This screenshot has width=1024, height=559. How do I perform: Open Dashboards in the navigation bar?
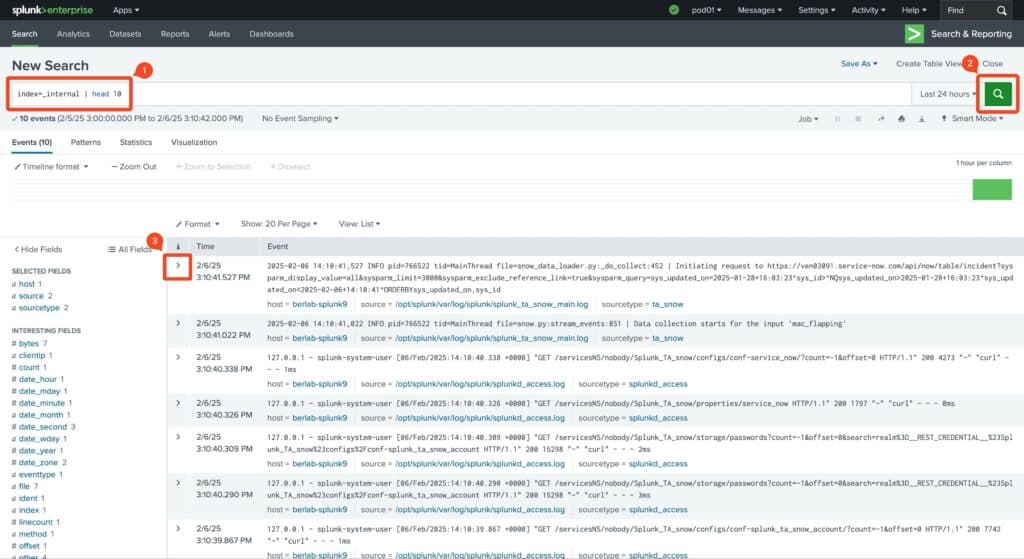point(271,34)
